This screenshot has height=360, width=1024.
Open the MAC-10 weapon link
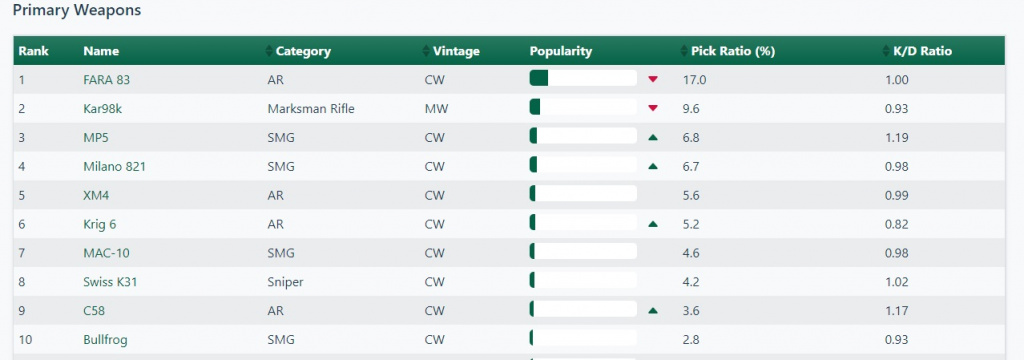[x=106, y=253]
